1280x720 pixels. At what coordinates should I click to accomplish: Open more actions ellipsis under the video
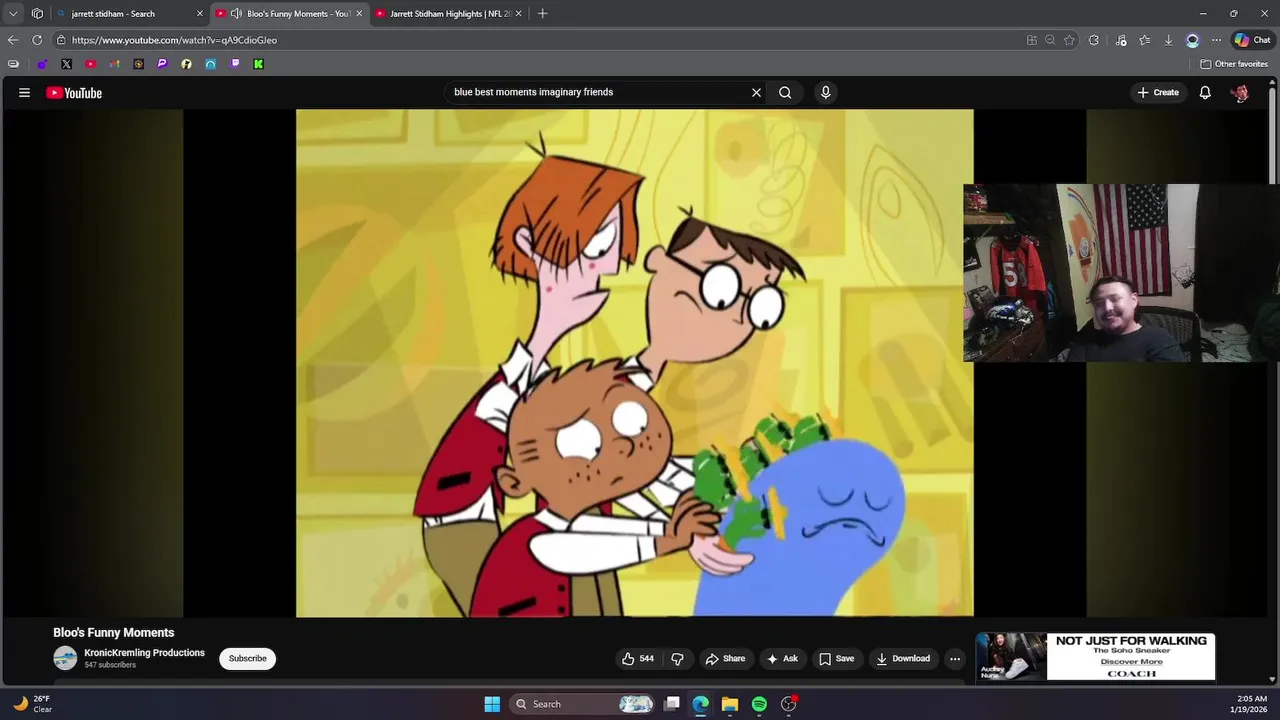click(955, 658)
